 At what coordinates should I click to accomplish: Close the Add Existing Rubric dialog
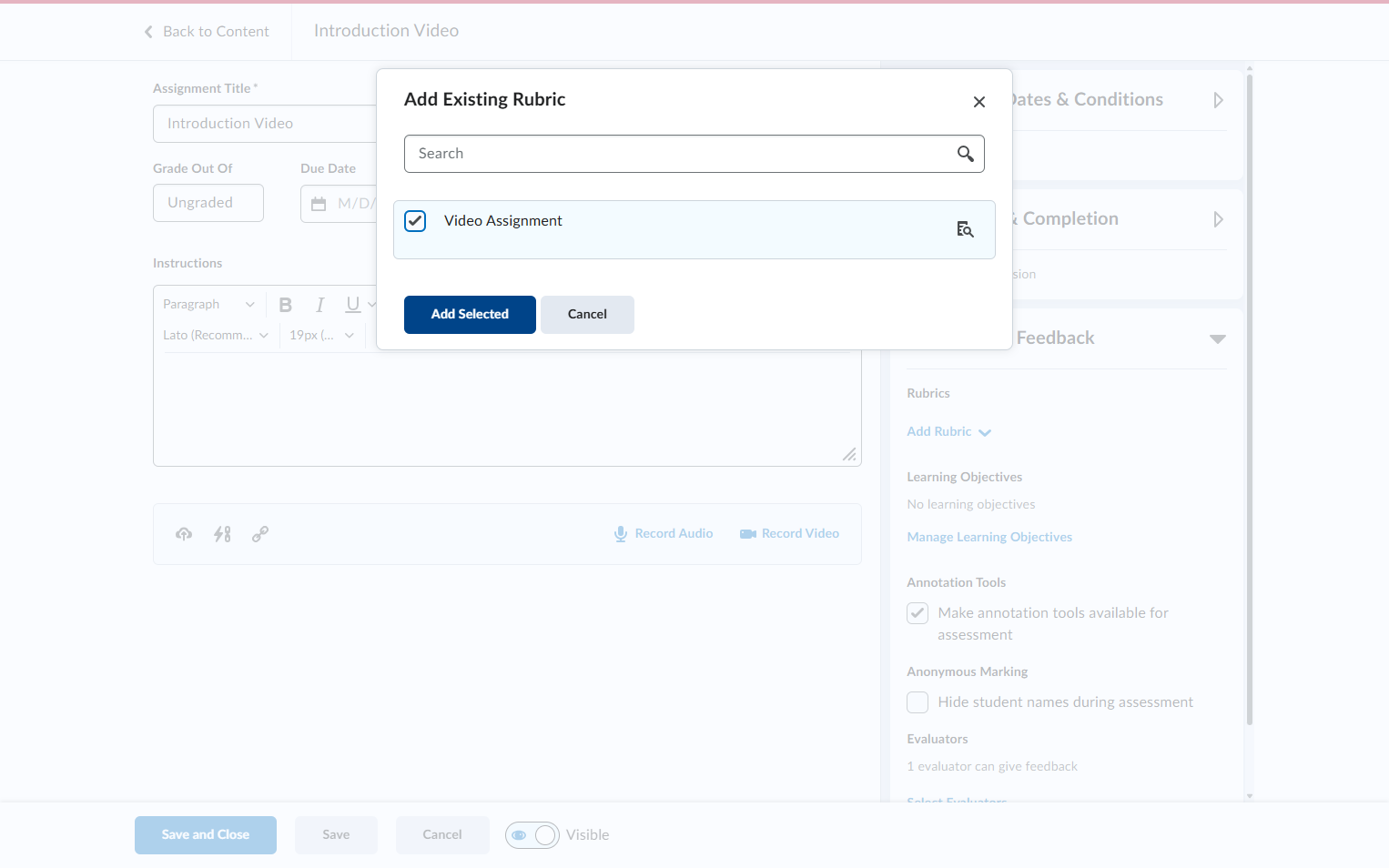tap(979, 102)
